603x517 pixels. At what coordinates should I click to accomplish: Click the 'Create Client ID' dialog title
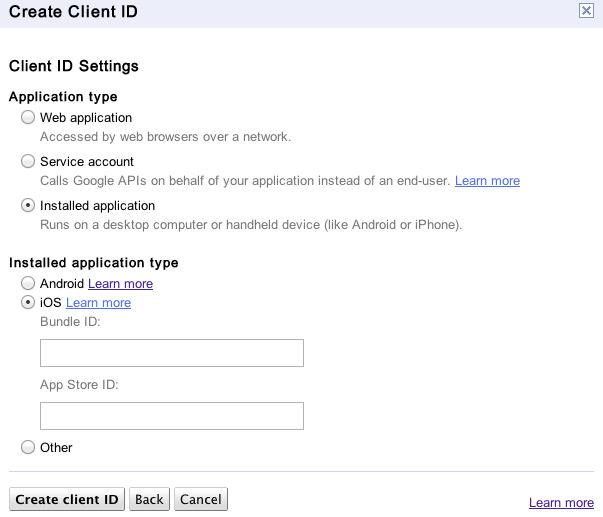click(73, 12)
